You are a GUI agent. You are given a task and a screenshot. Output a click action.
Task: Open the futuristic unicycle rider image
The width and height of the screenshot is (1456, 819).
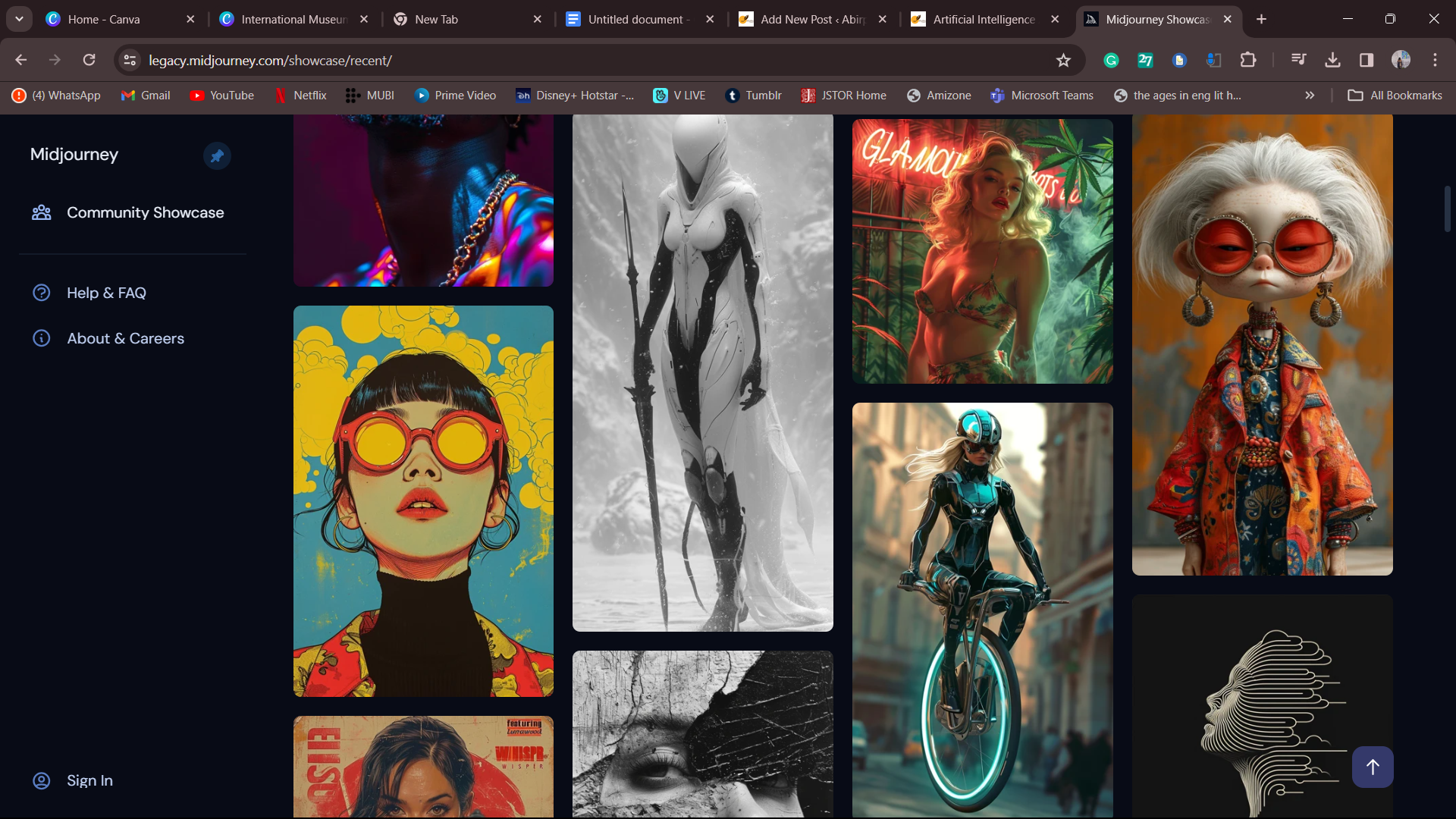tap(983, 610)
